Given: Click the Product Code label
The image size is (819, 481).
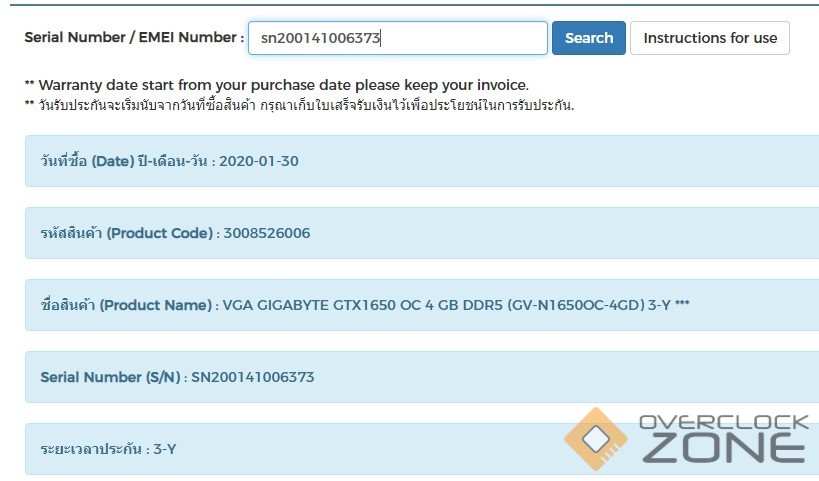Looking at the screenshot, I should click(126, 233).
